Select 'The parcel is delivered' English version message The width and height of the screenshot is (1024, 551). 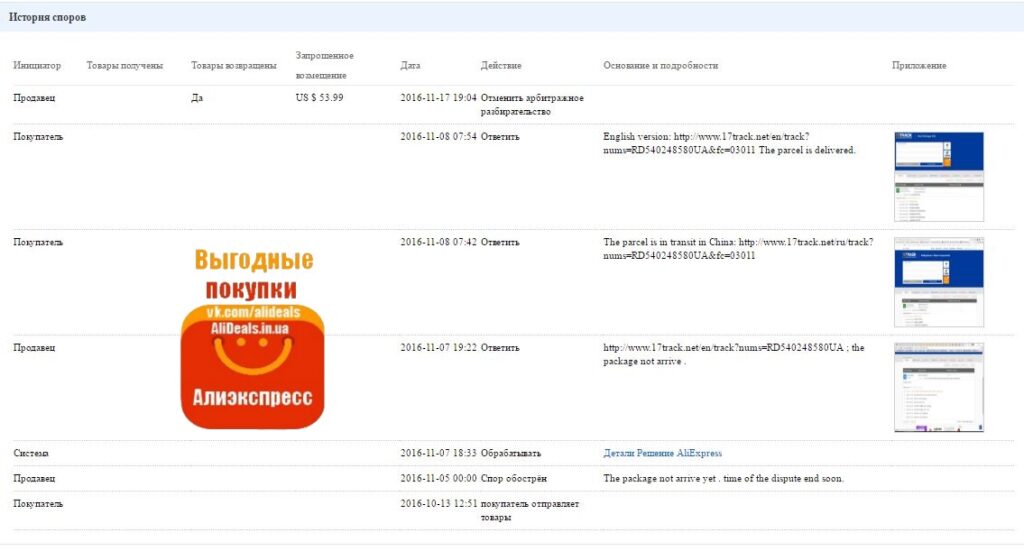tap(729, 143)
